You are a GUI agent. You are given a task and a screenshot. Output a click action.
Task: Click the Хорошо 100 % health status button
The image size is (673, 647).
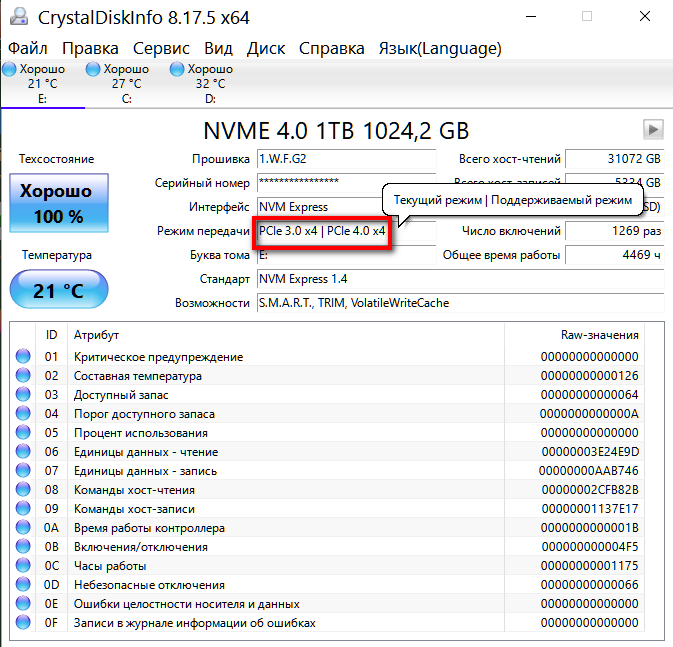pyautogui.click(x=59, y=203)
